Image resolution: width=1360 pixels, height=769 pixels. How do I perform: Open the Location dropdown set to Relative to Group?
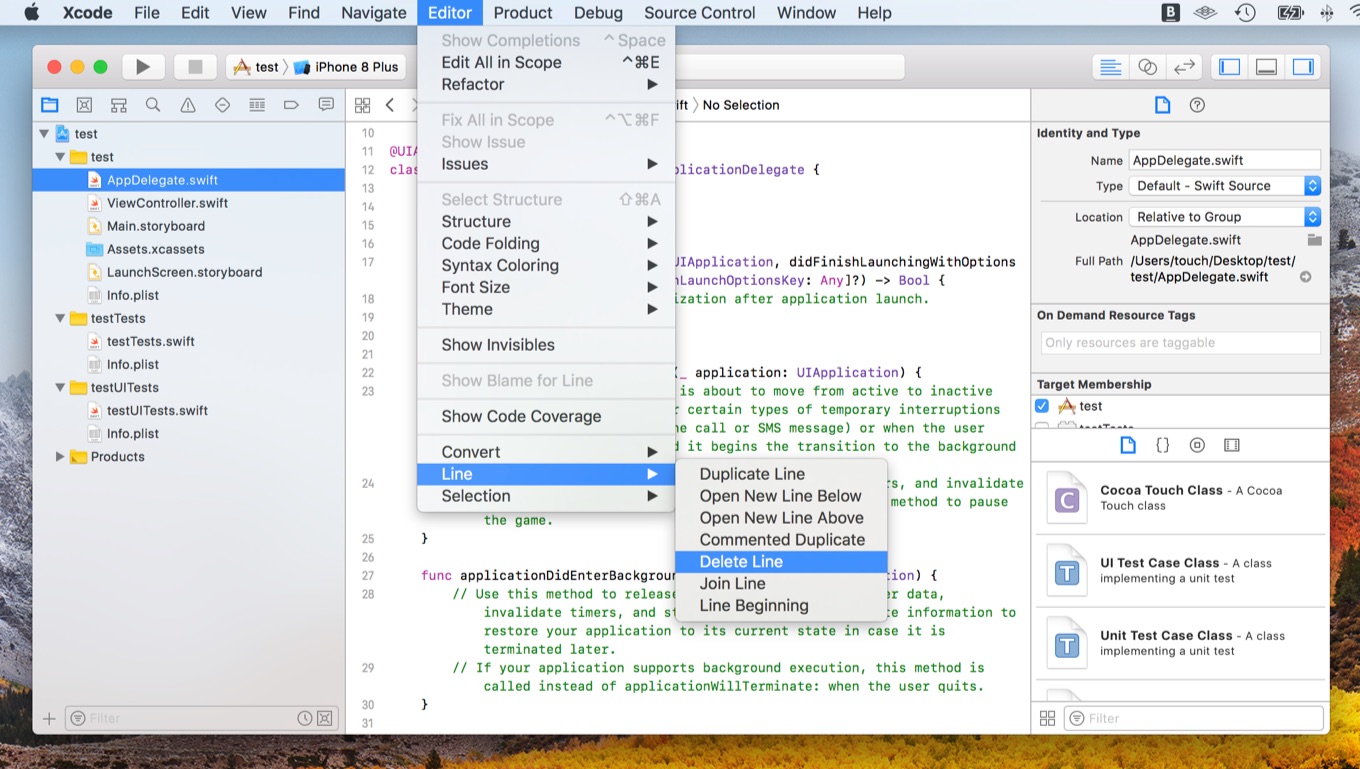click(1224, 216)
